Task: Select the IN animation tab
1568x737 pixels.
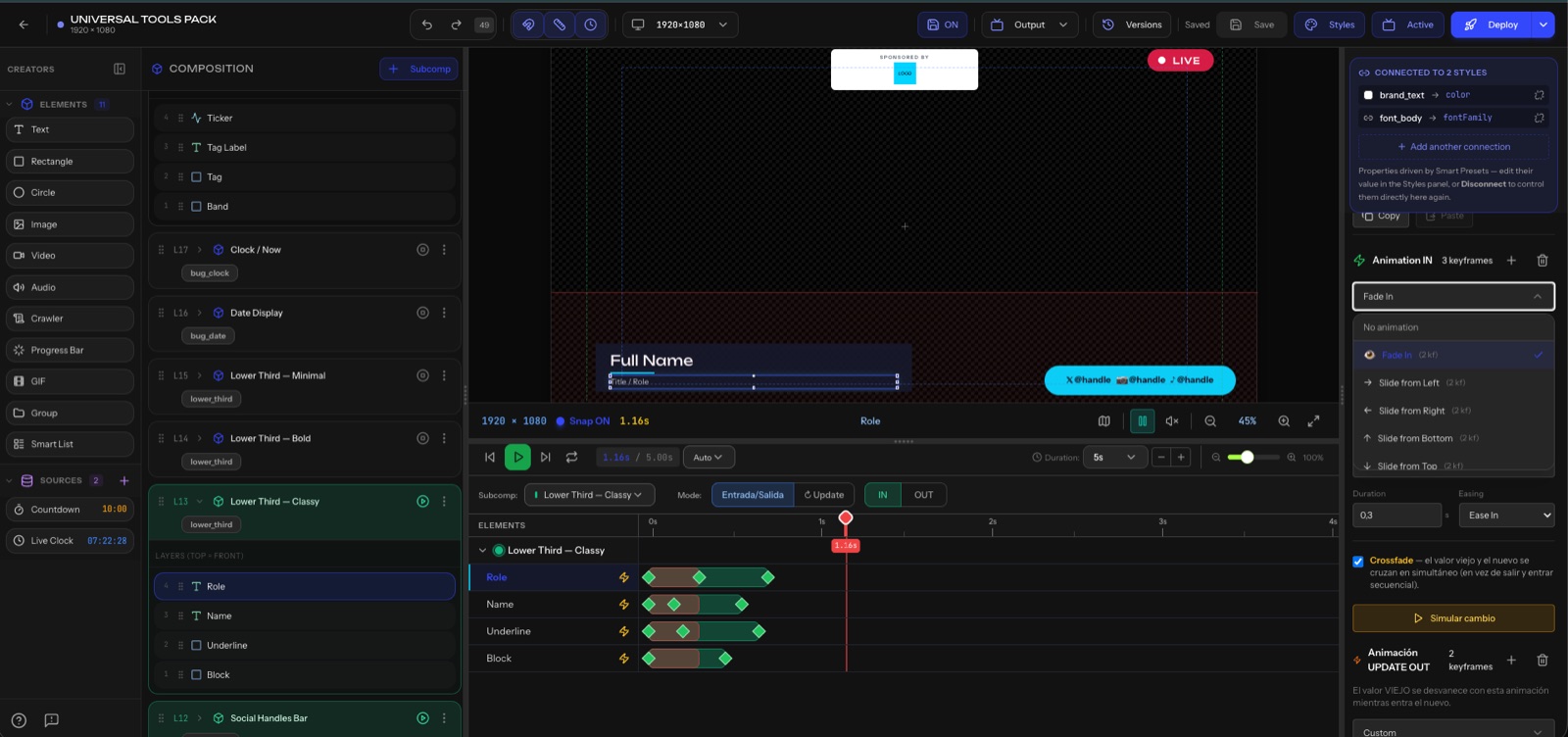Action: [x=882, y=495]
